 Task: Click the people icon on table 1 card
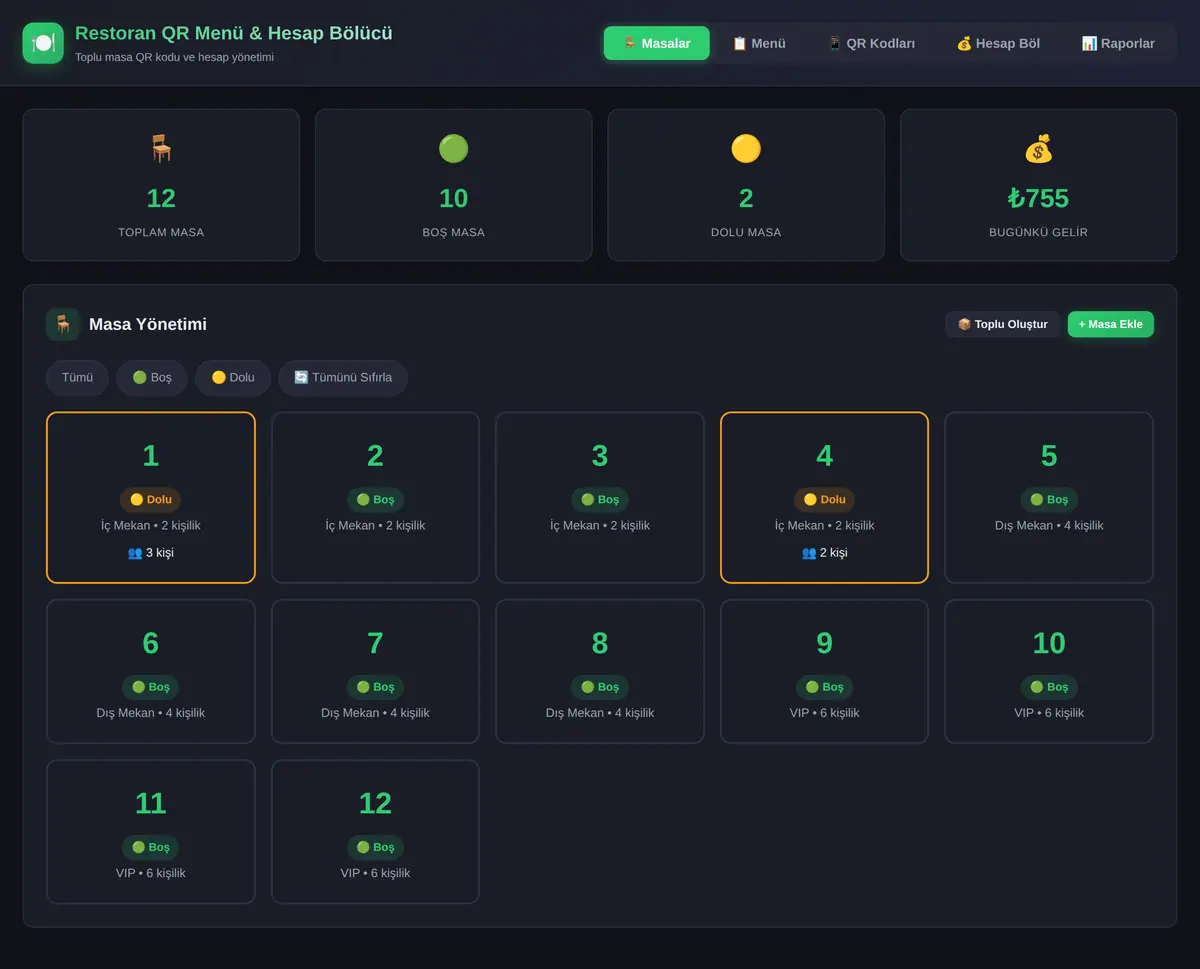pyautogui.click(x=135, y=553)
